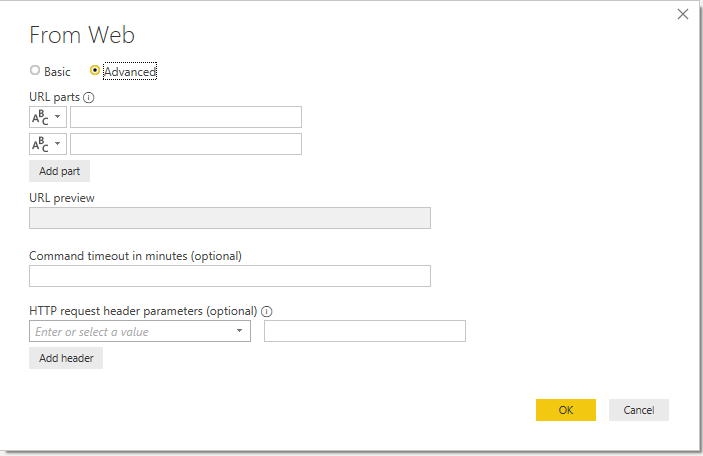Expand the header name combo box arrow
The height and width of the screenshot is (456, 703).
[x=239, y=331]
